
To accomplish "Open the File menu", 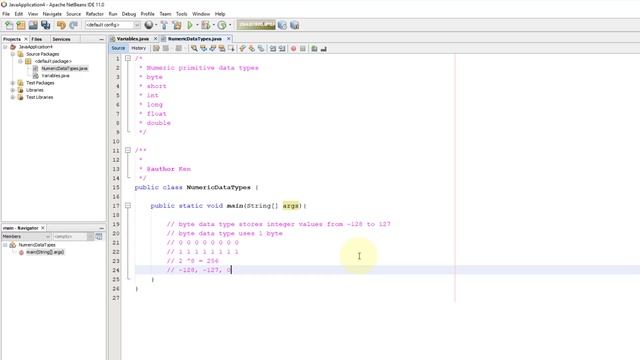I will [6, 14].
